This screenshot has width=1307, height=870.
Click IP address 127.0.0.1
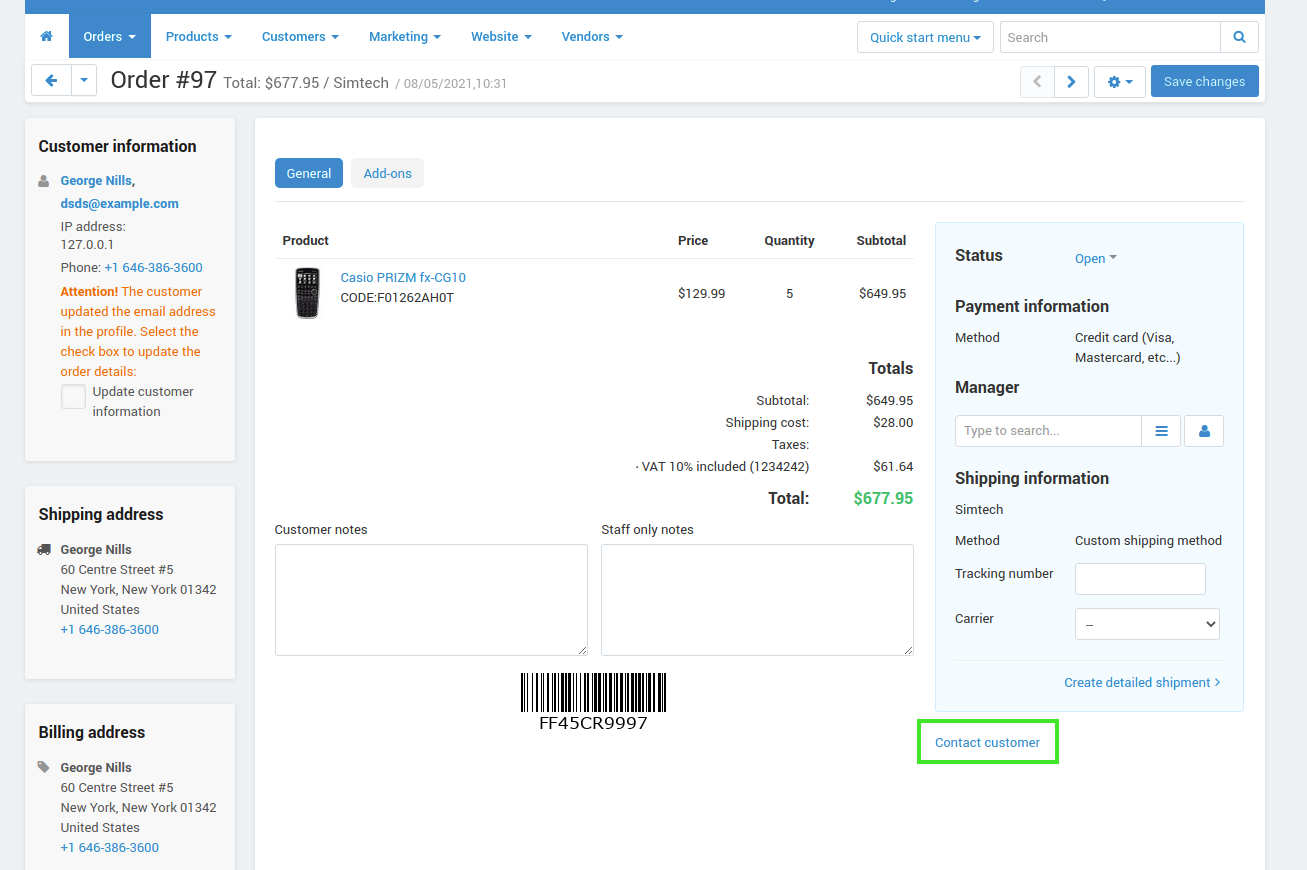pos(87,245)
